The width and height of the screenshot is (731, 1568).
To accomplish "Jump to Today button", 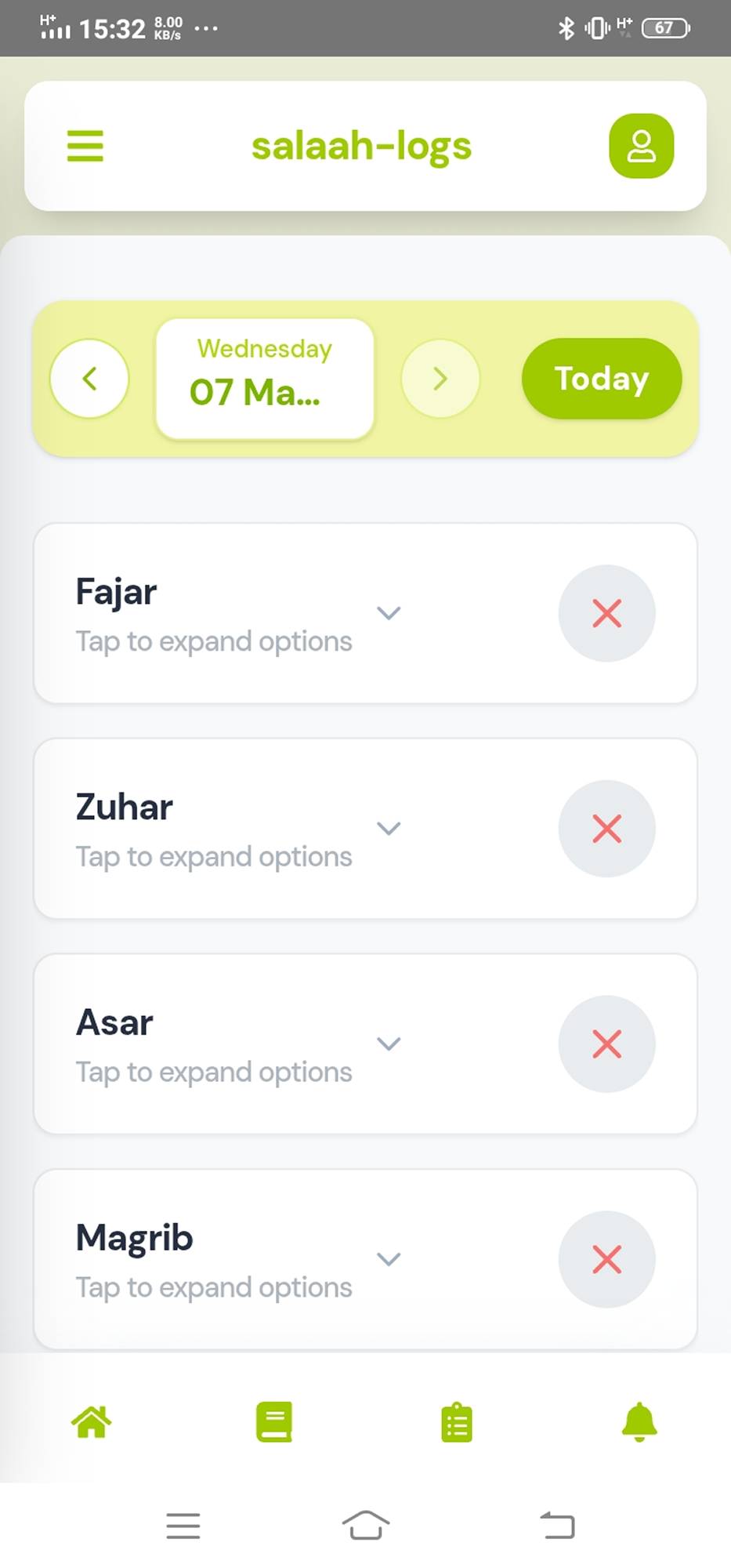I will 602,379.
